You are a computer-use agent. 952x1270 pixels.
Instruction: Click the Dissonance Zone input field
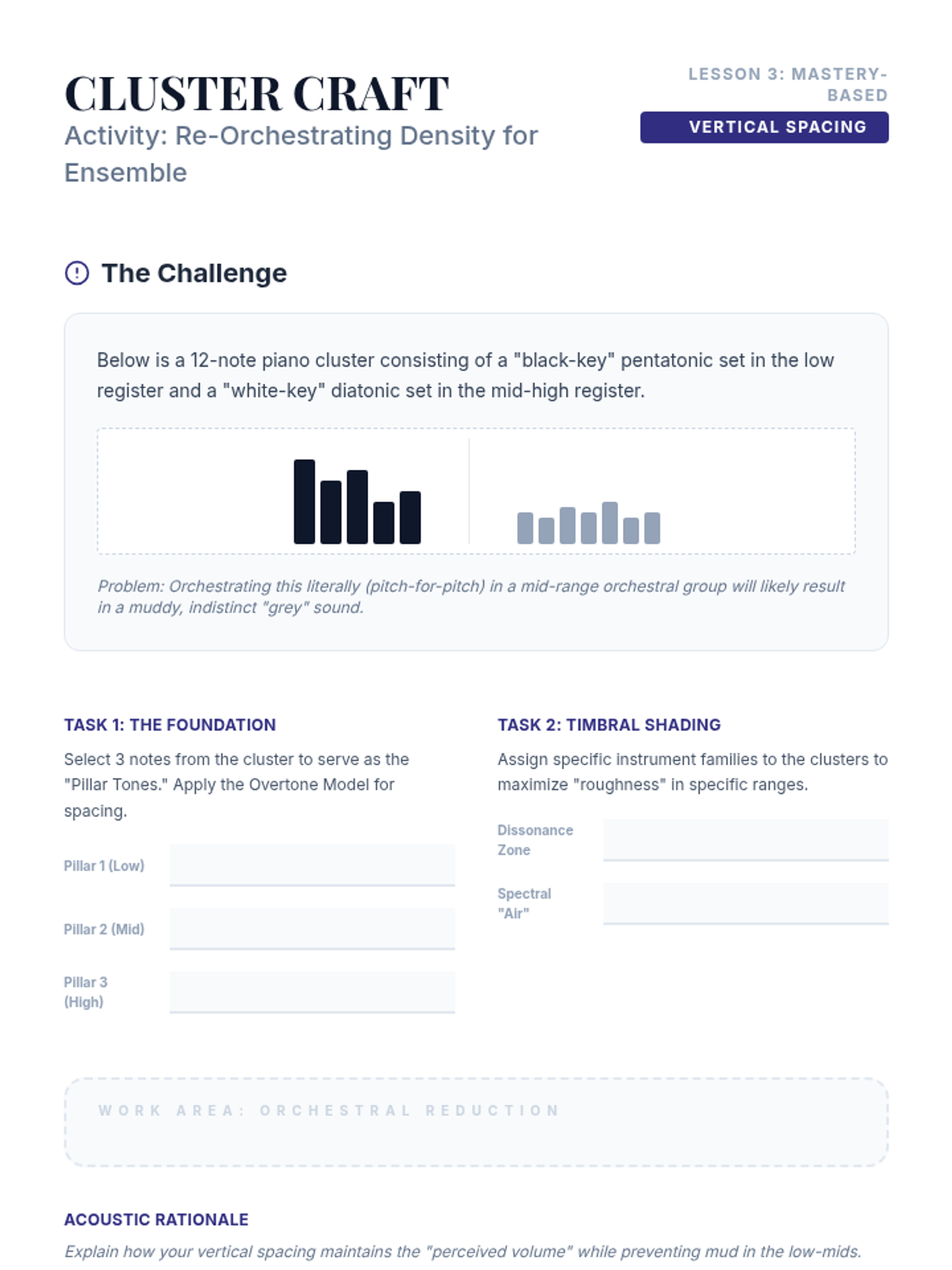[x=745, y=840]
